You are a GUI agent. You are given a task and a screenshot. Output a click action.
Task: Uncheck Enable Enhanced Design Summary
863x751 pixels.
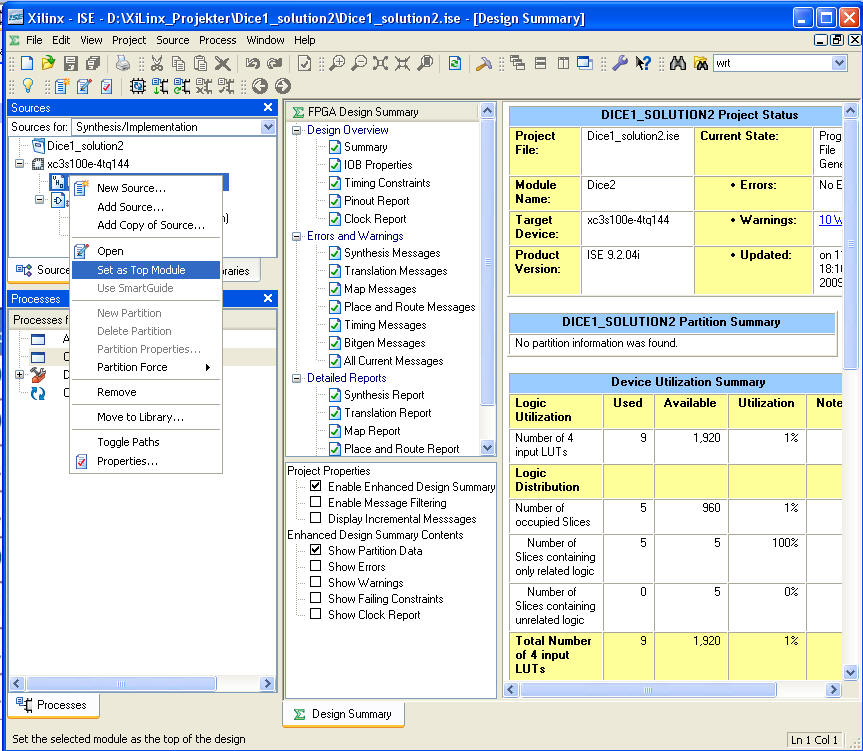click(315, 486)
